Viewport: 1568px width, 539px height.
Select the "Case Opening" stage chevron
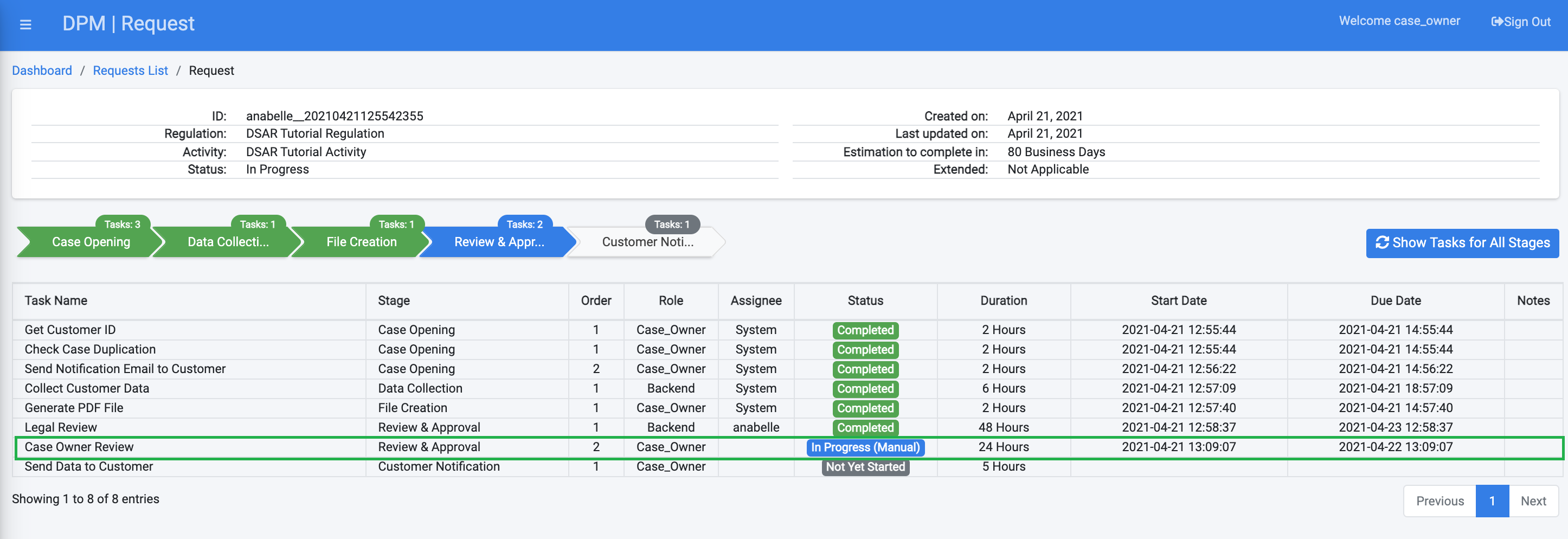[x=90, y=242]
